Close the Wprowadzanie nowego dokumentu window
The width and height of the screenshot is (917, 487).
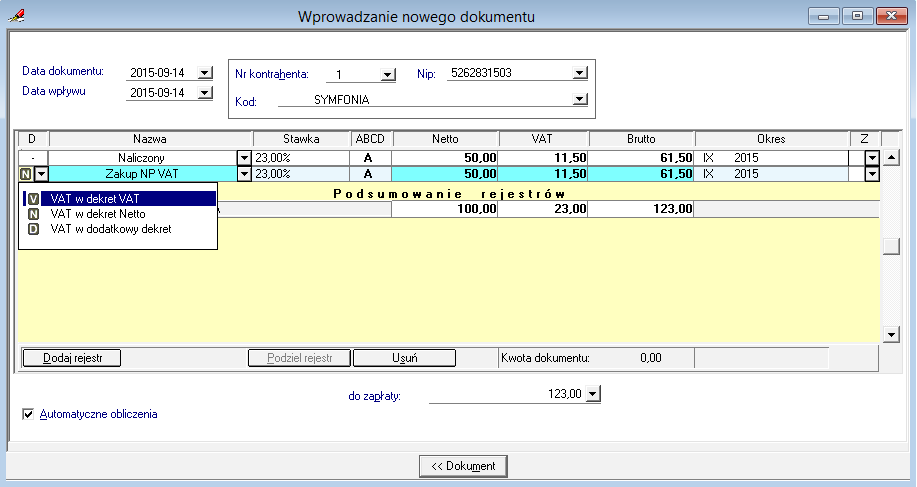click(891, 16)
